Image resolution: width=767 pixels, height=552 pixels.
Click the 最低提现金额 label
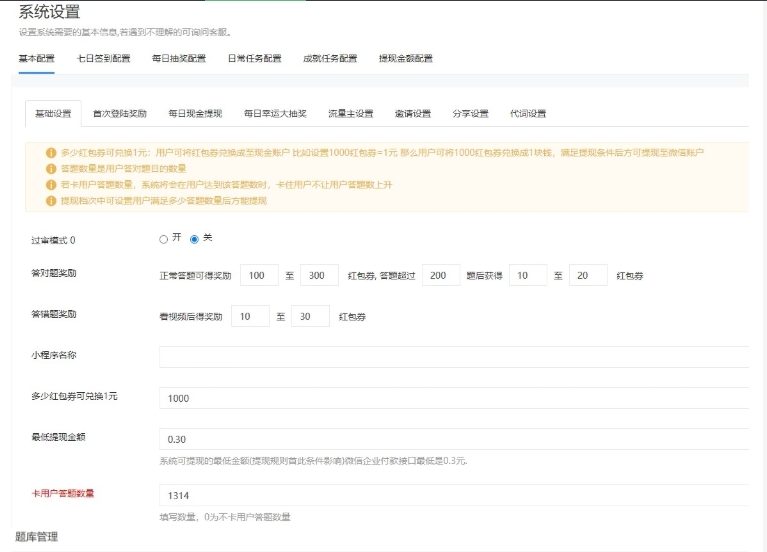pyautogui.click(x=58, y=437)
